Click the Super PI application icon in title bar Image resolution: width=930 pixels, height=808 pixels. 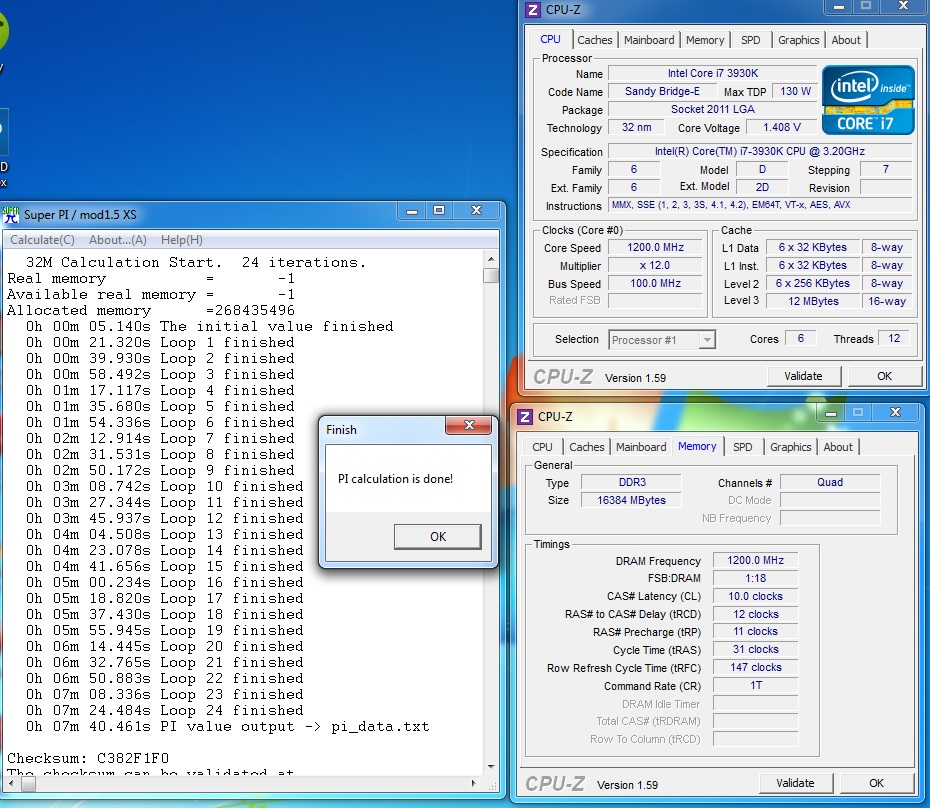coord(11,215)
